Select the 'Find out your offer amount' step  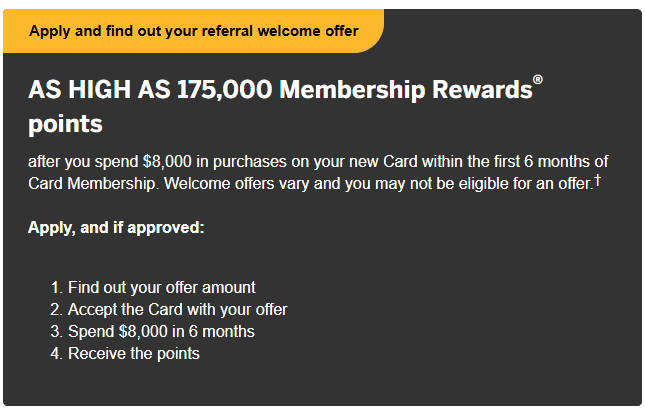pos(162,287)
